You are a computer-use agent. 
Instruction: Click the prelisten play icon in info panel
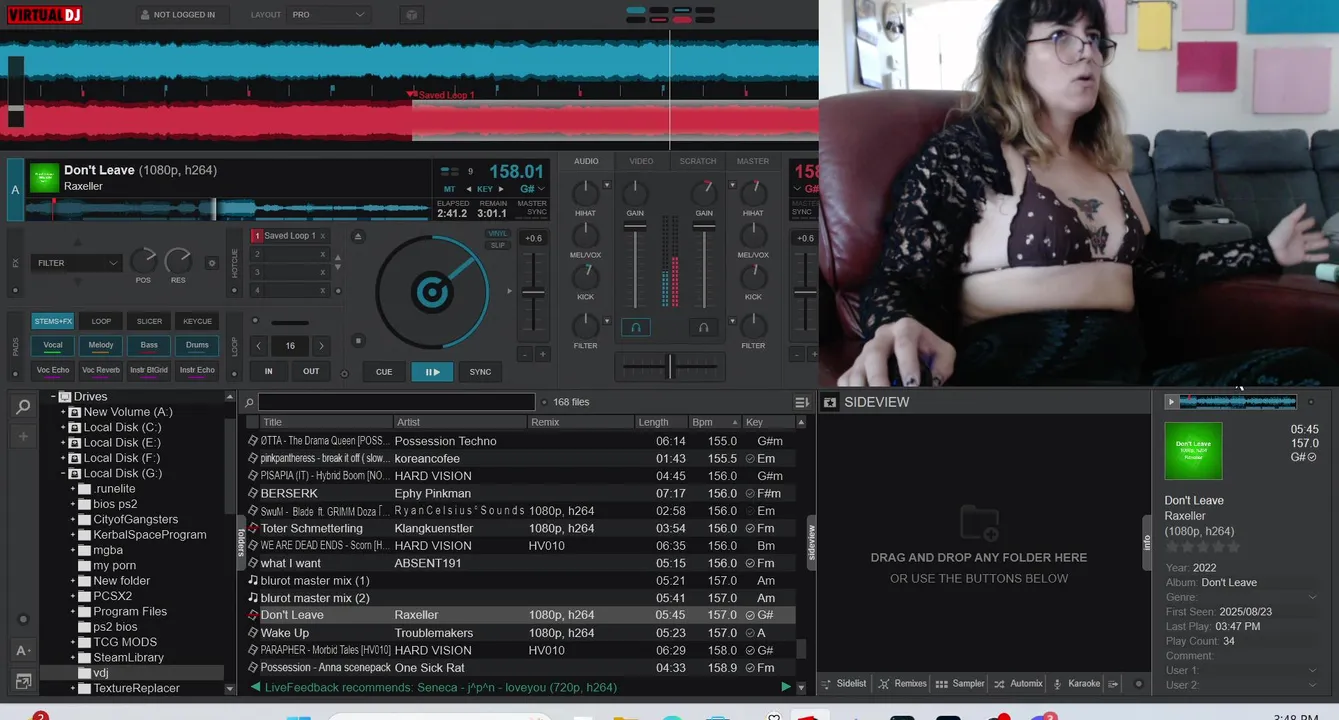point(1171,402)
